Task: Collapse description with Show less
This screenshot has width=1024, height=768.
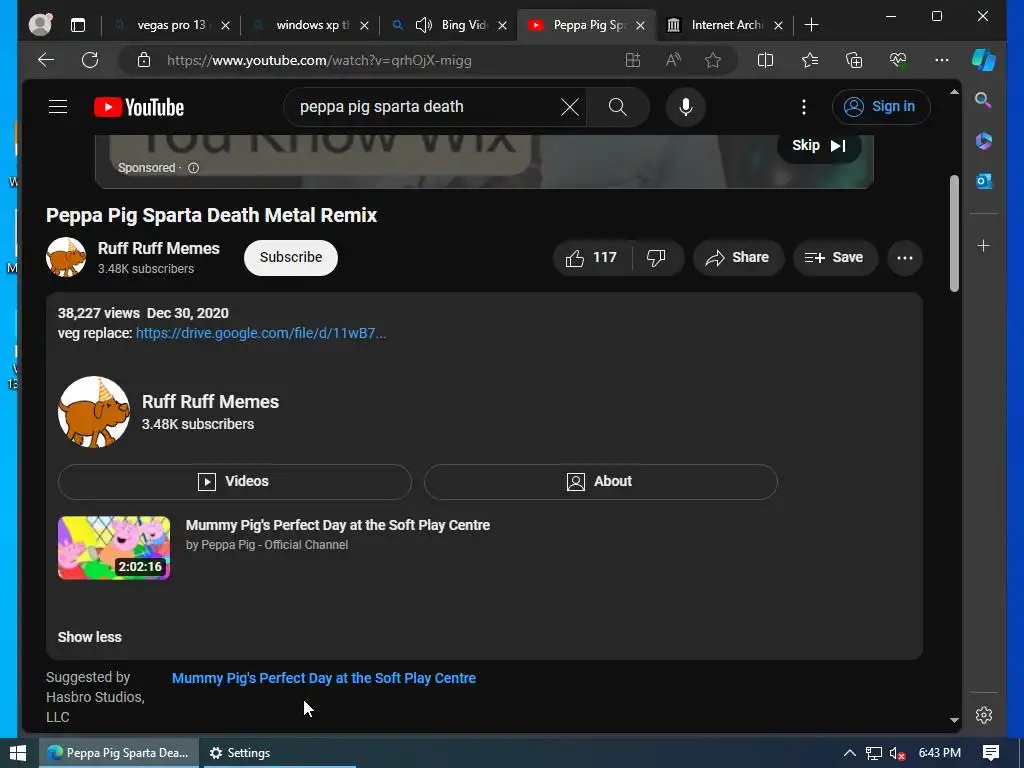Action: tap(89, 637)
